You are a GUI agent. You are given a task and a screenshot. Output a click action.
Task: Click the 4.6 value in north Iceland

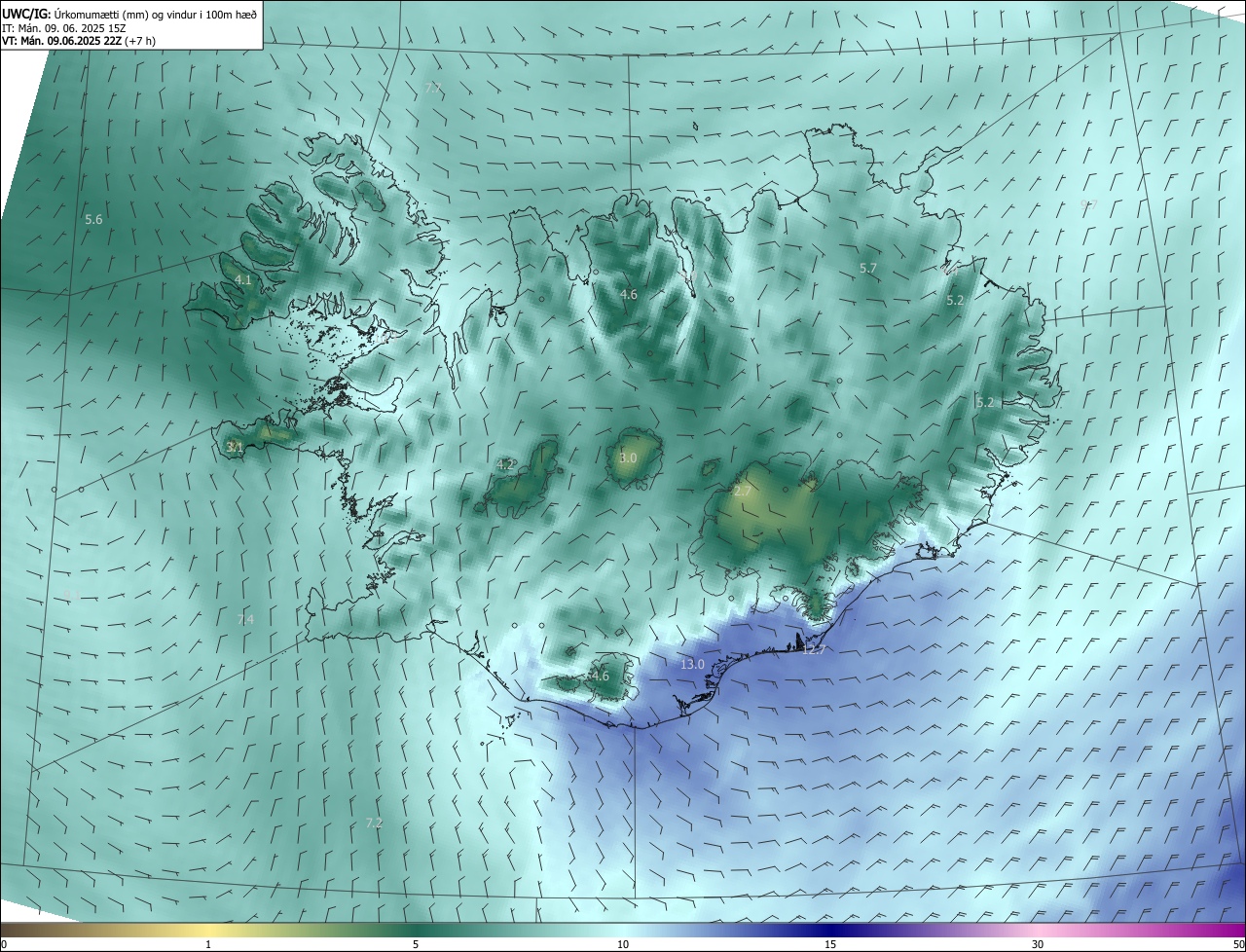pos(629,294)
